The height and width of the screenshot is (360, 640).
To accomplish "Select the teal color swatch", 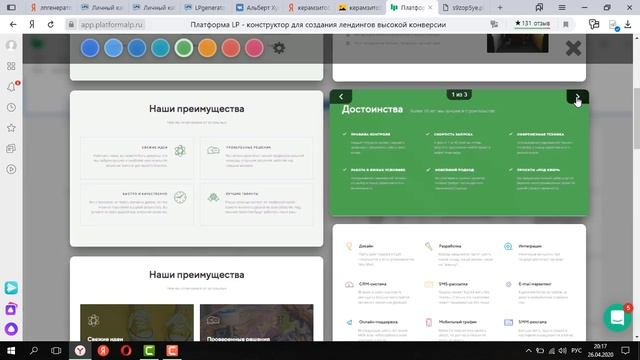I will pyautogui.click(x=160, y=48).
